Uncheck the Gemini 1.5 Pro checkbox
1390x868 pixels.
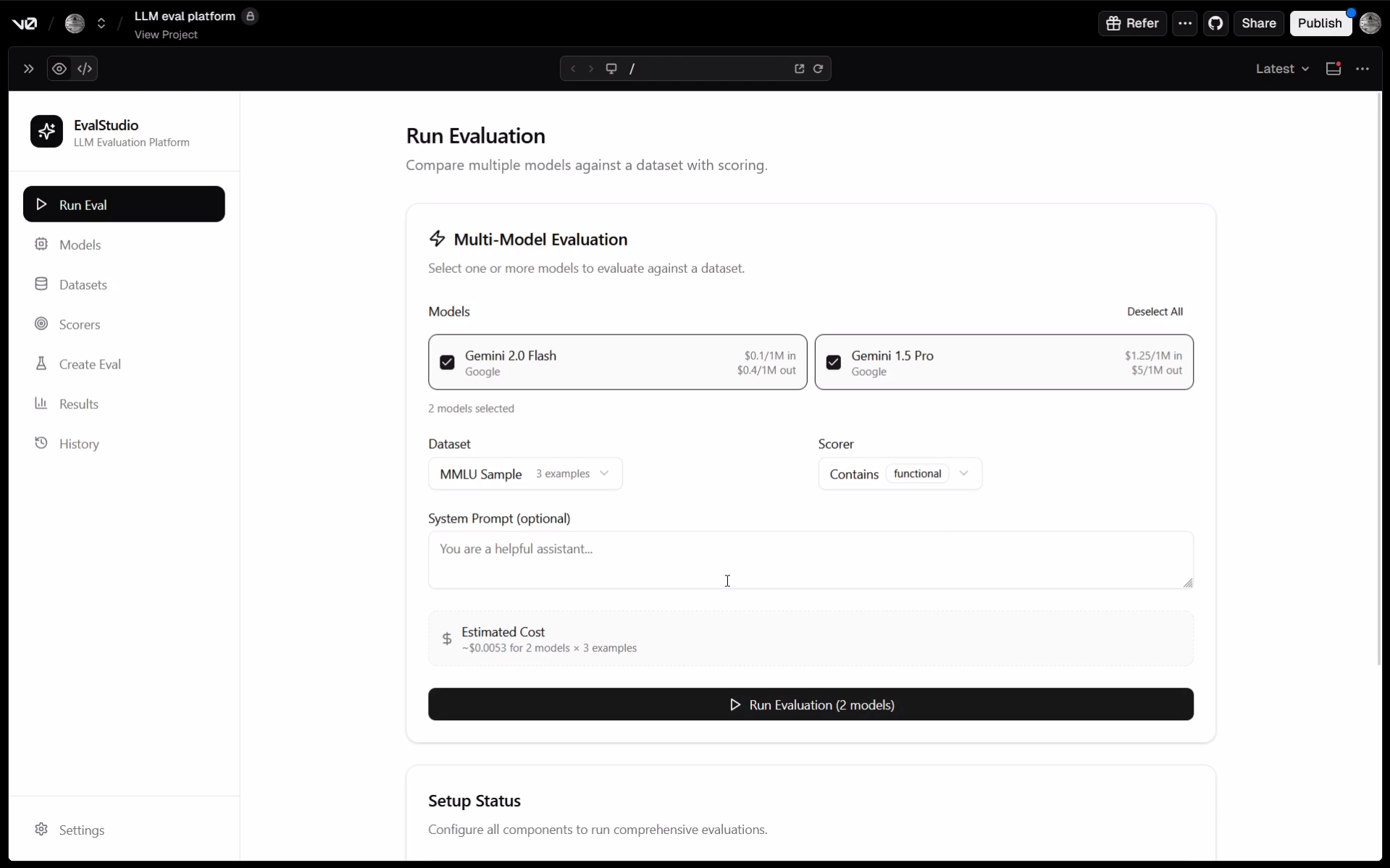(833, 362)
